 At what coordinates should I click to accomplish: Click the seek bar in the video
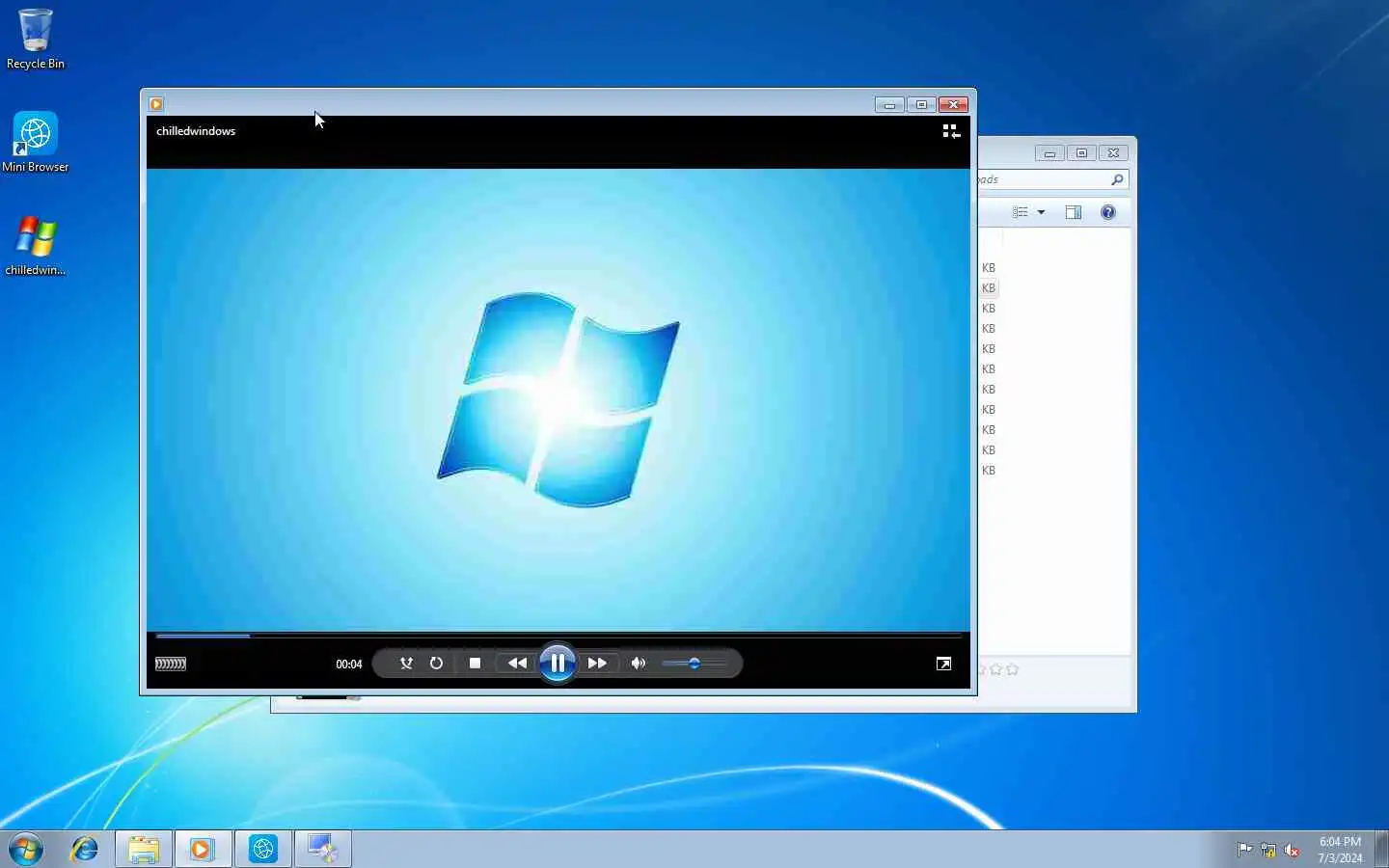click(x=558, y=636)
